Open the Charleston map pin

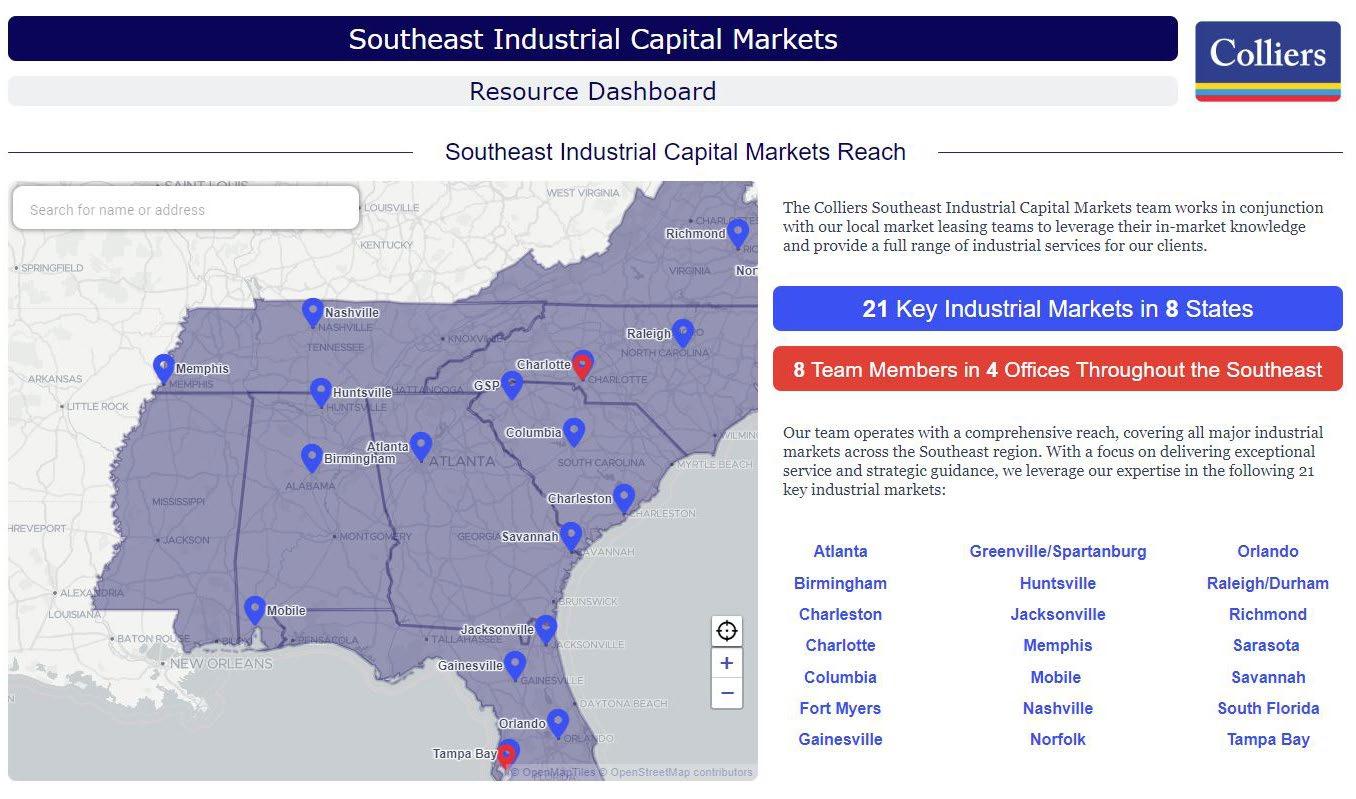point(623,498)
